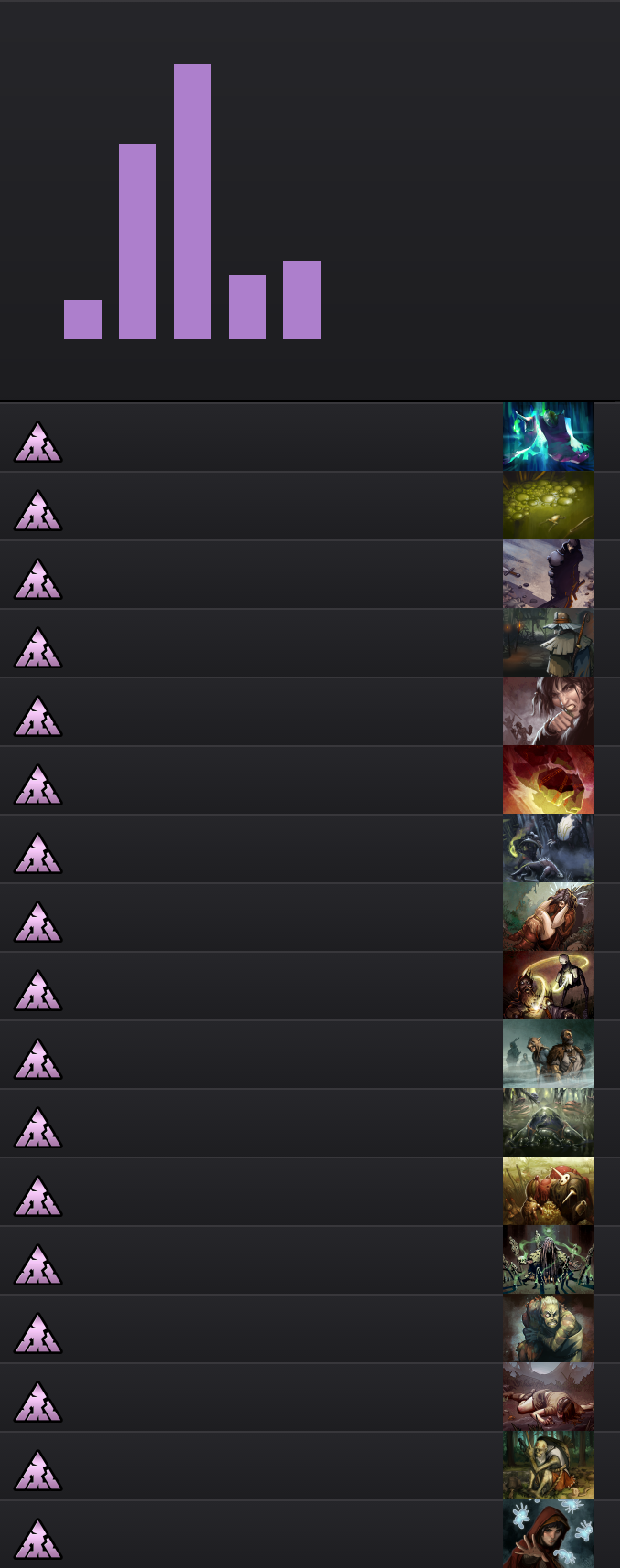Select the Shadow icon in the red-hooded woman row
The width and height of the screenshot is (620, 1568).
coord(37,1539)
